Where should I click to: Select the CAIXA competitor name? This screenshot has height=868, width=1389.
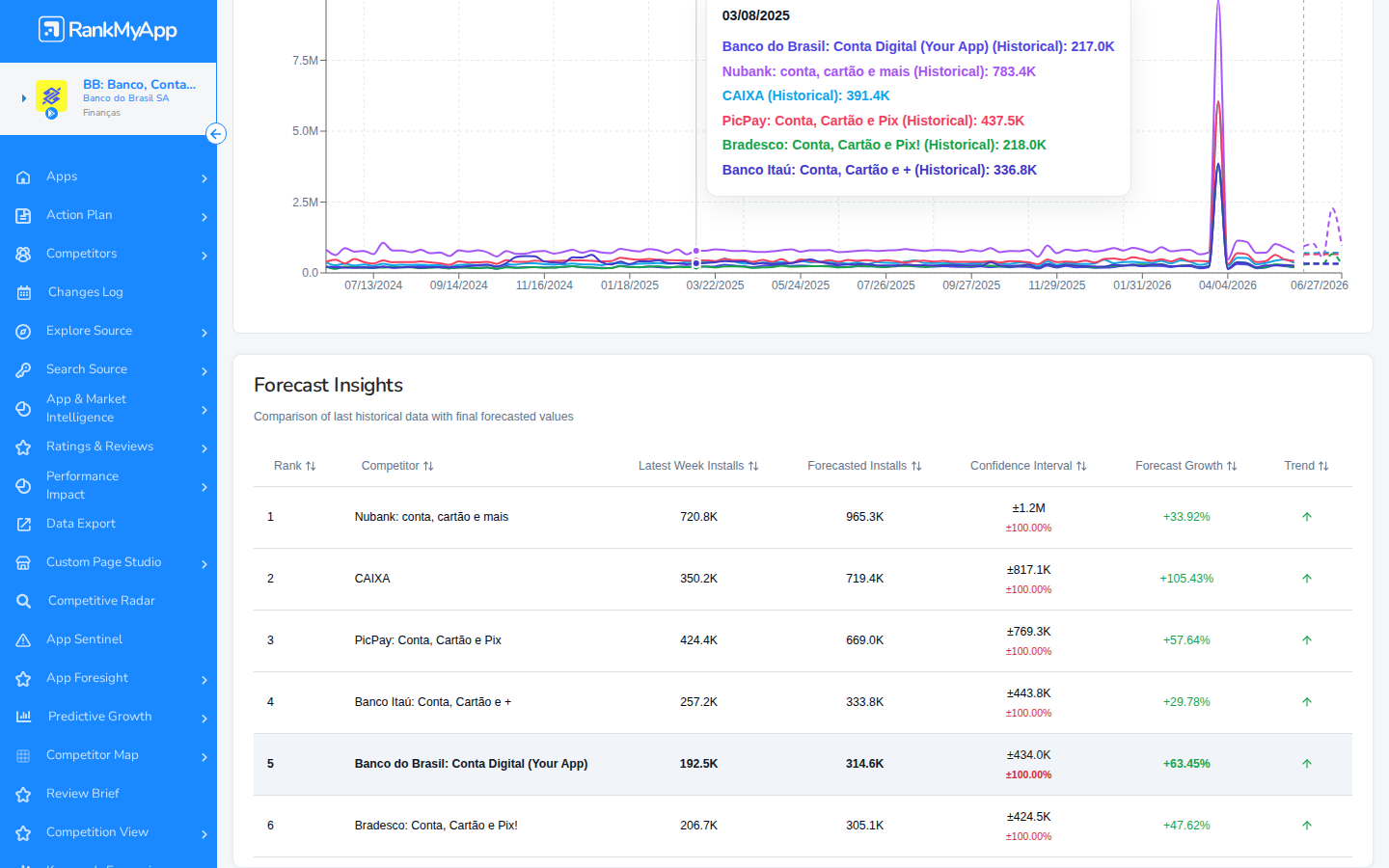click(372, 579)
